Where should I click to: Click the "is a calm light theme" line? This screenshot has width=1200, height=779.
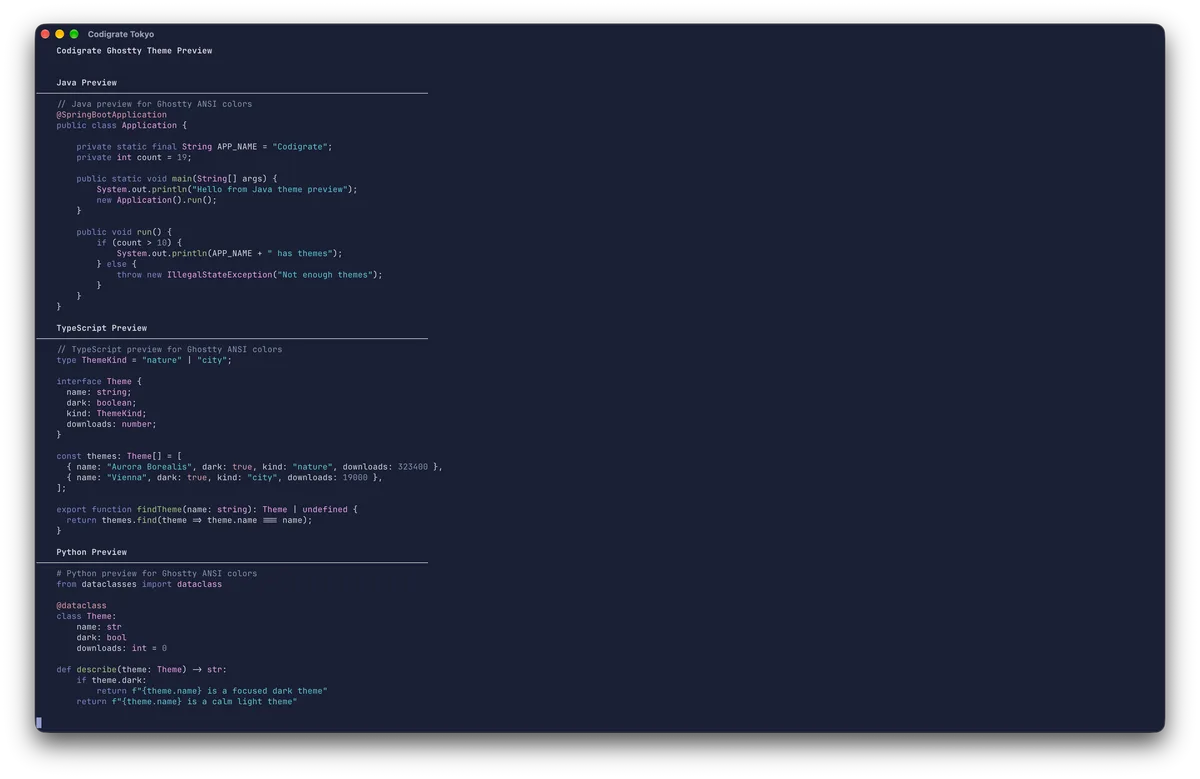187,702
